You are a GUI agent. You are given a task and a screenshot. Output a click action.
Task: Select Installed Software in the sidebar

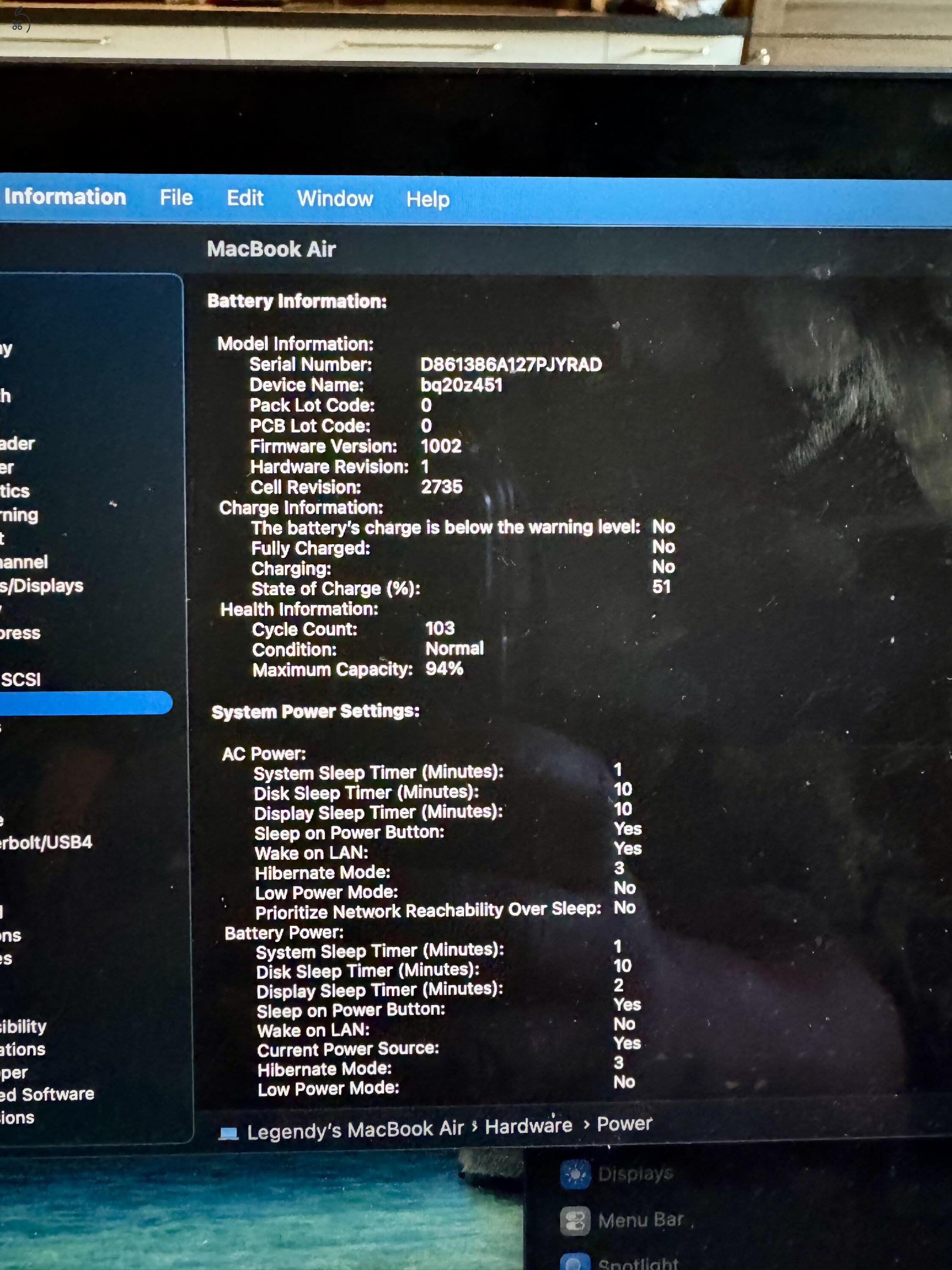[x=46, y=1094]
